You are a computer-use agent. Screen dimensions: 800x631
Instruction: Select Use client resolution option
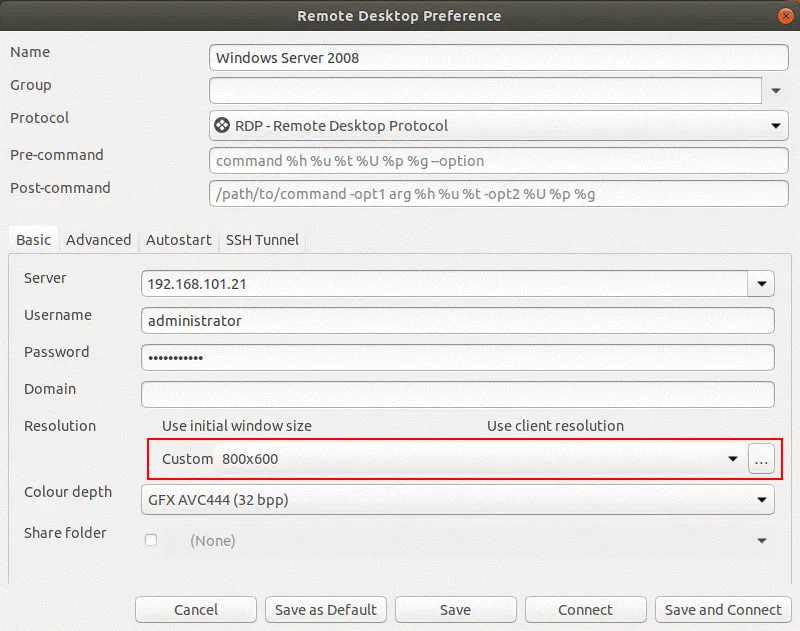point(555,426)
